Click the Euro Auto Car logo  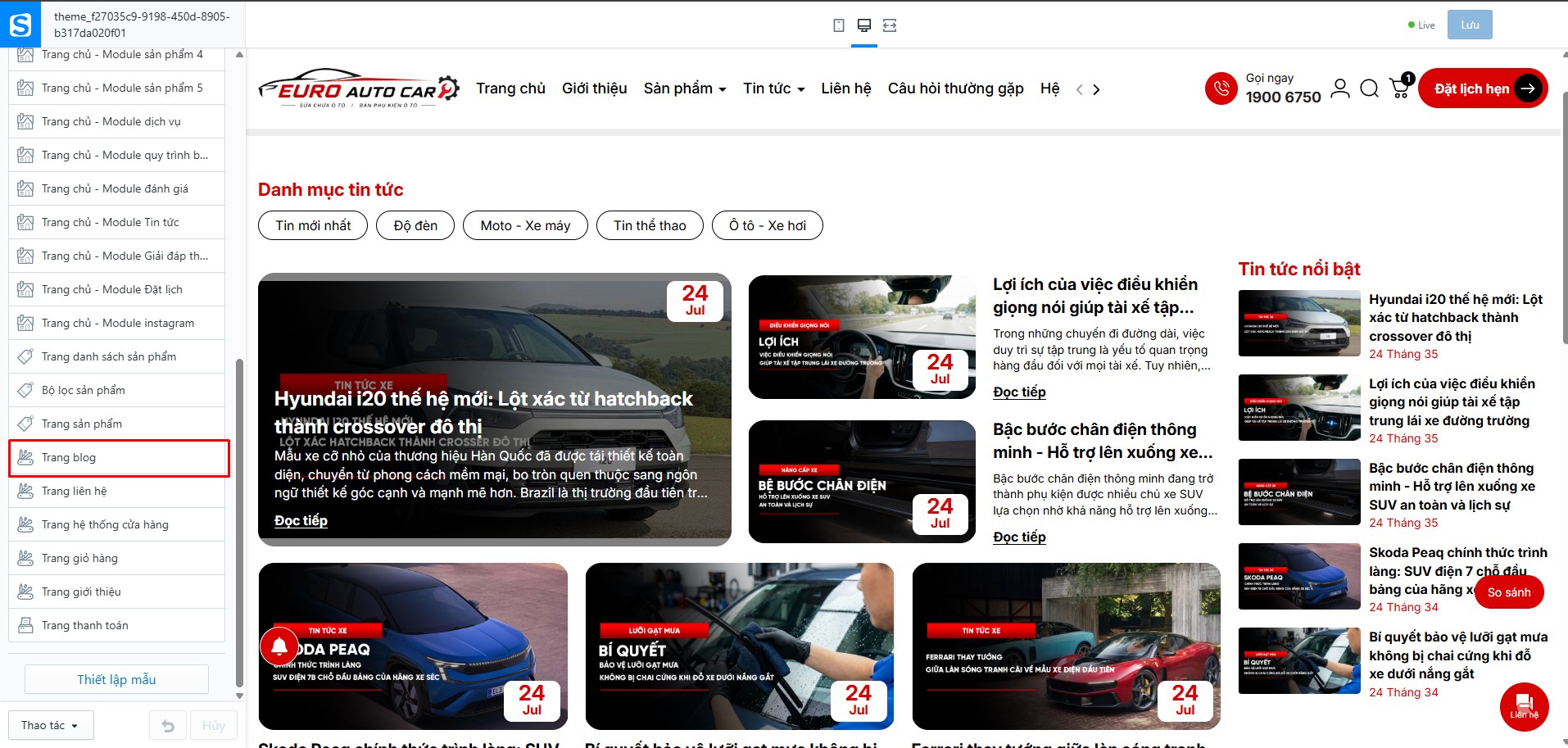(x=359, y=88)
